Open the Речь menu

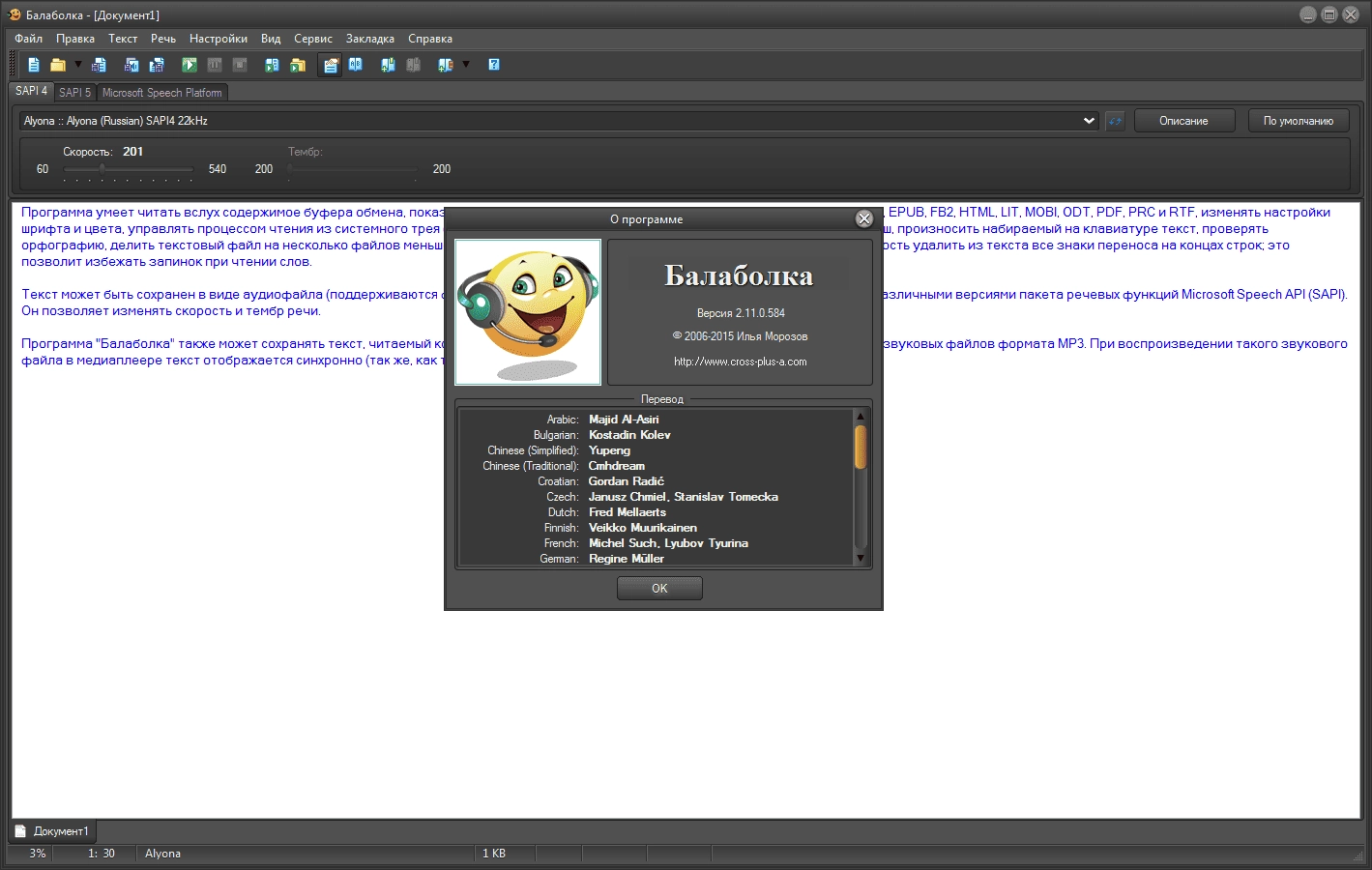pyautogui.click(x=163, y=39)
